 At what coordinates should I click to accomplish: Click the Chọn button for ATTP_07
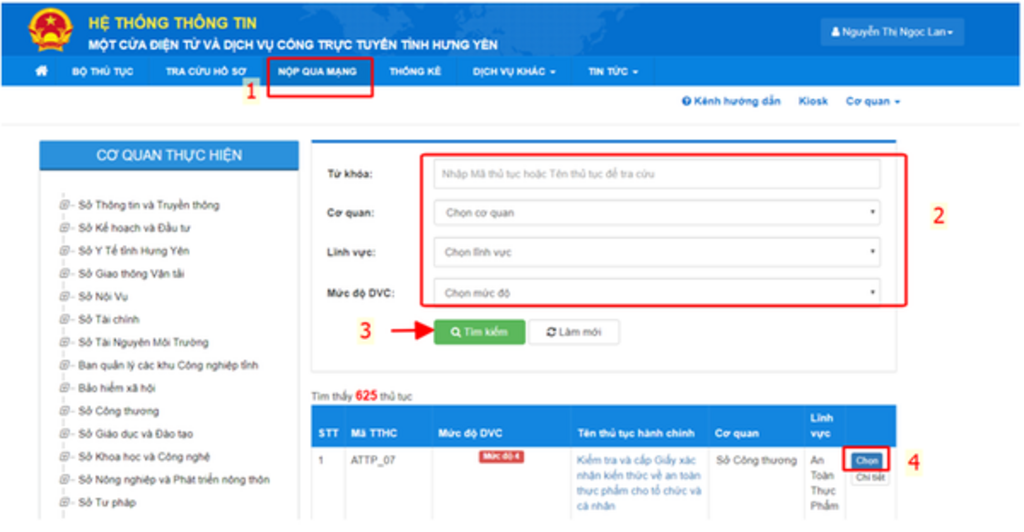pyautogui.click(x=867, y=460)
